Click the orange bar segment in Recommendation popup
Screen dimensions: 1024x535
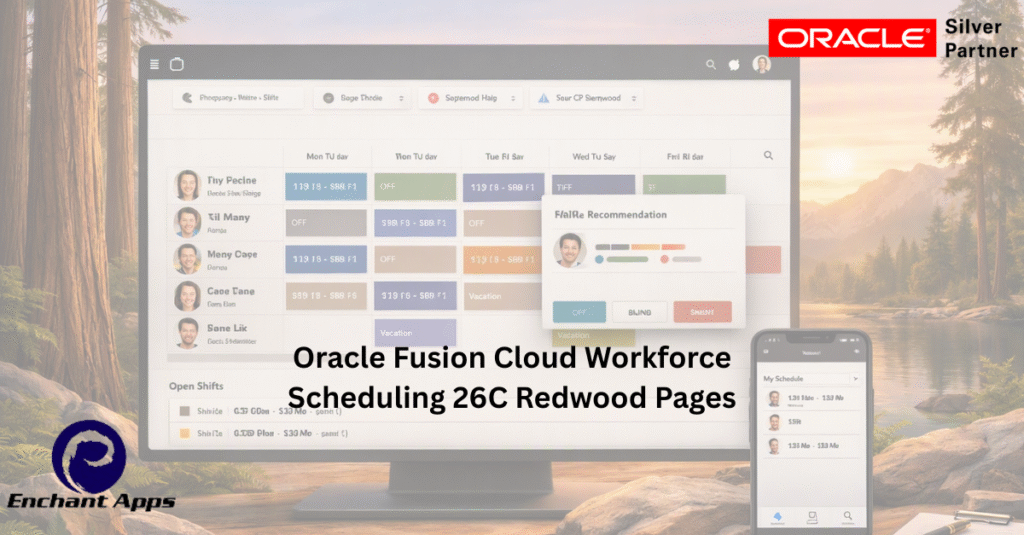[645, 247]
